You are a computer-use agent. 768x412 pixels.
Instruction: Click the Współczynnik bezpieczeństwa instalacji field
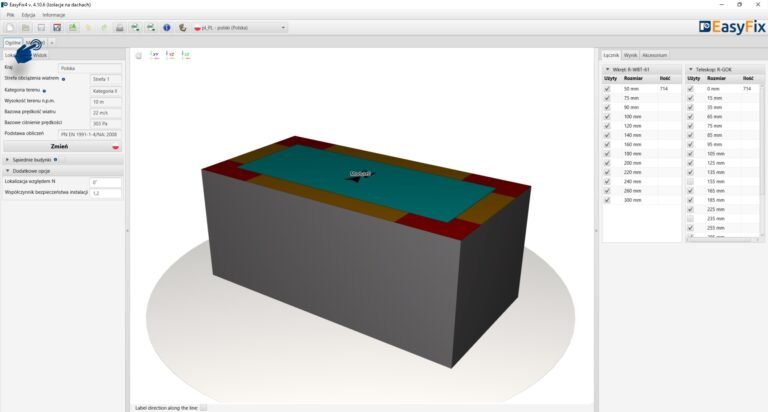(x=106, y=193)
